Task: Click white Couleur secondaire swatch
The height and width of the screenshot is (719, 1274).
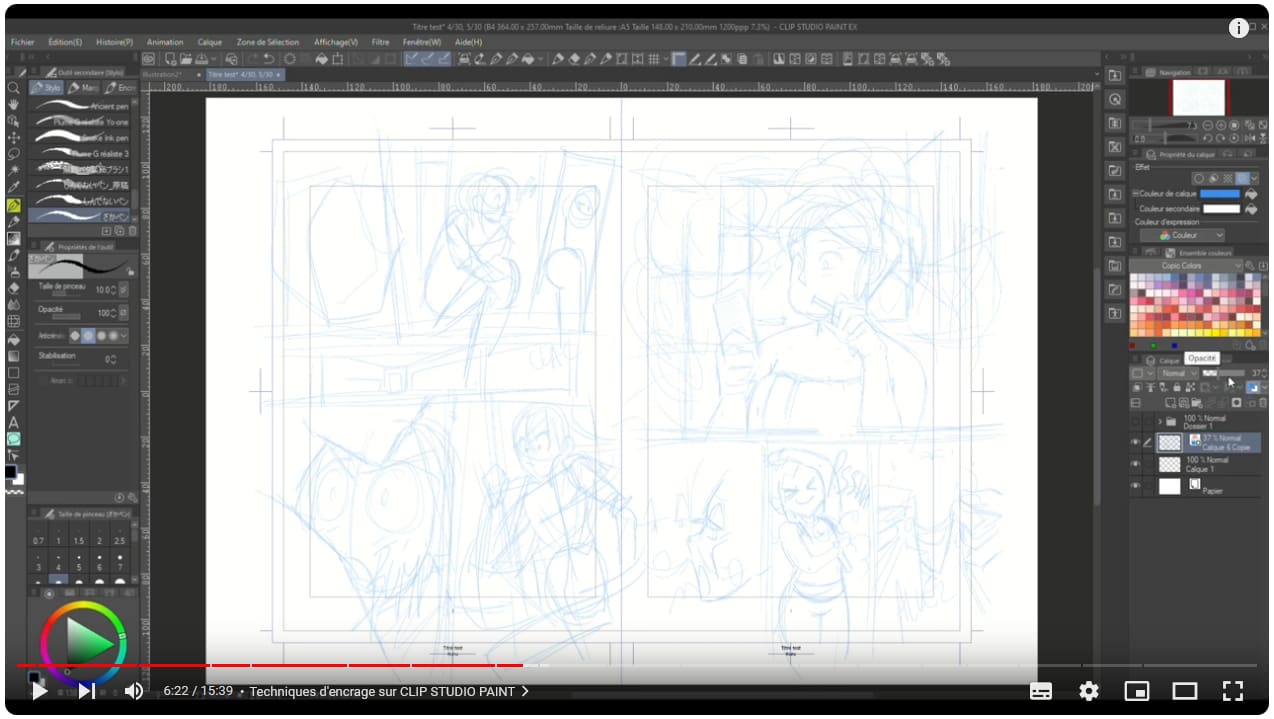Action: 1221,209
